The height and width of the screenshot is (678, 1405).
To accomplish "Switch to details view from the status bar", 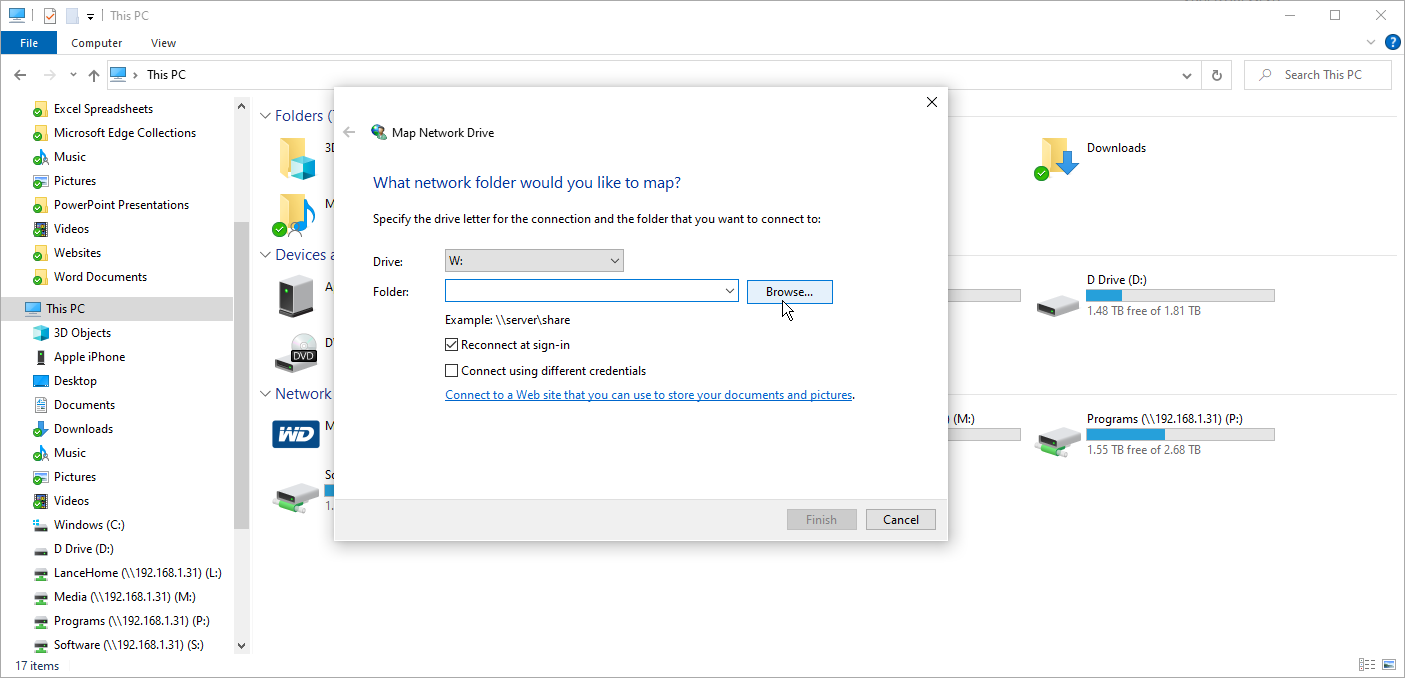I will pyautogui.click(x=1367, y=664).
